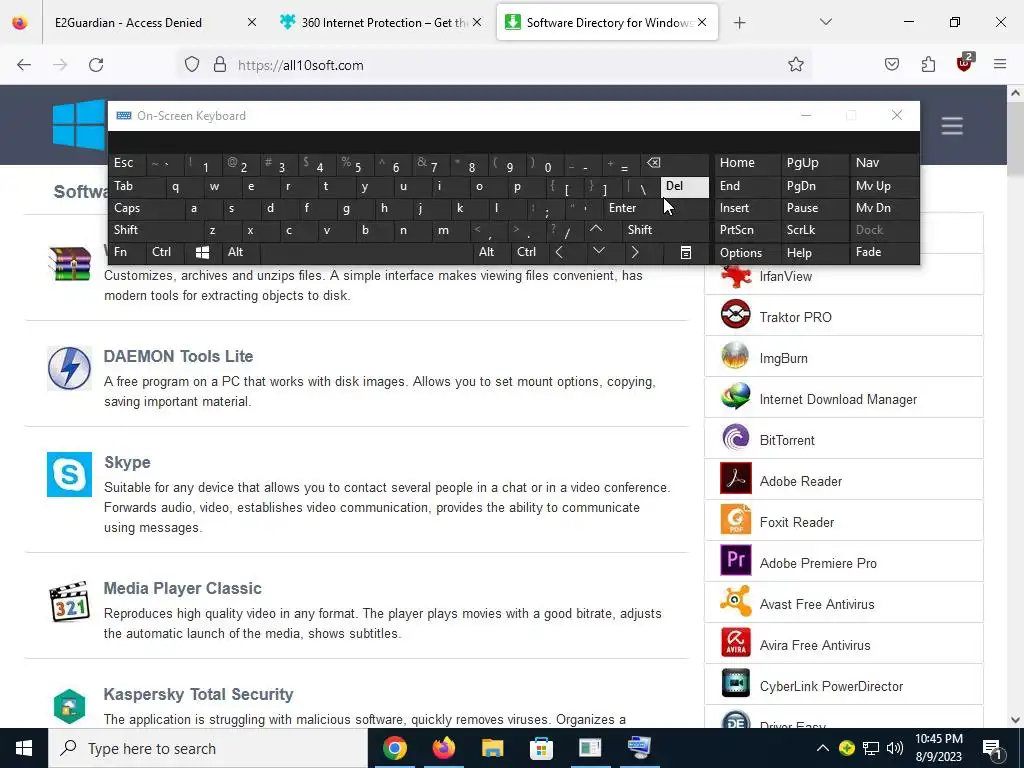Open a new tab with plus
The height and width of the screenshot is (768, 1024).
pyautogui.click(x=739, y=23)
